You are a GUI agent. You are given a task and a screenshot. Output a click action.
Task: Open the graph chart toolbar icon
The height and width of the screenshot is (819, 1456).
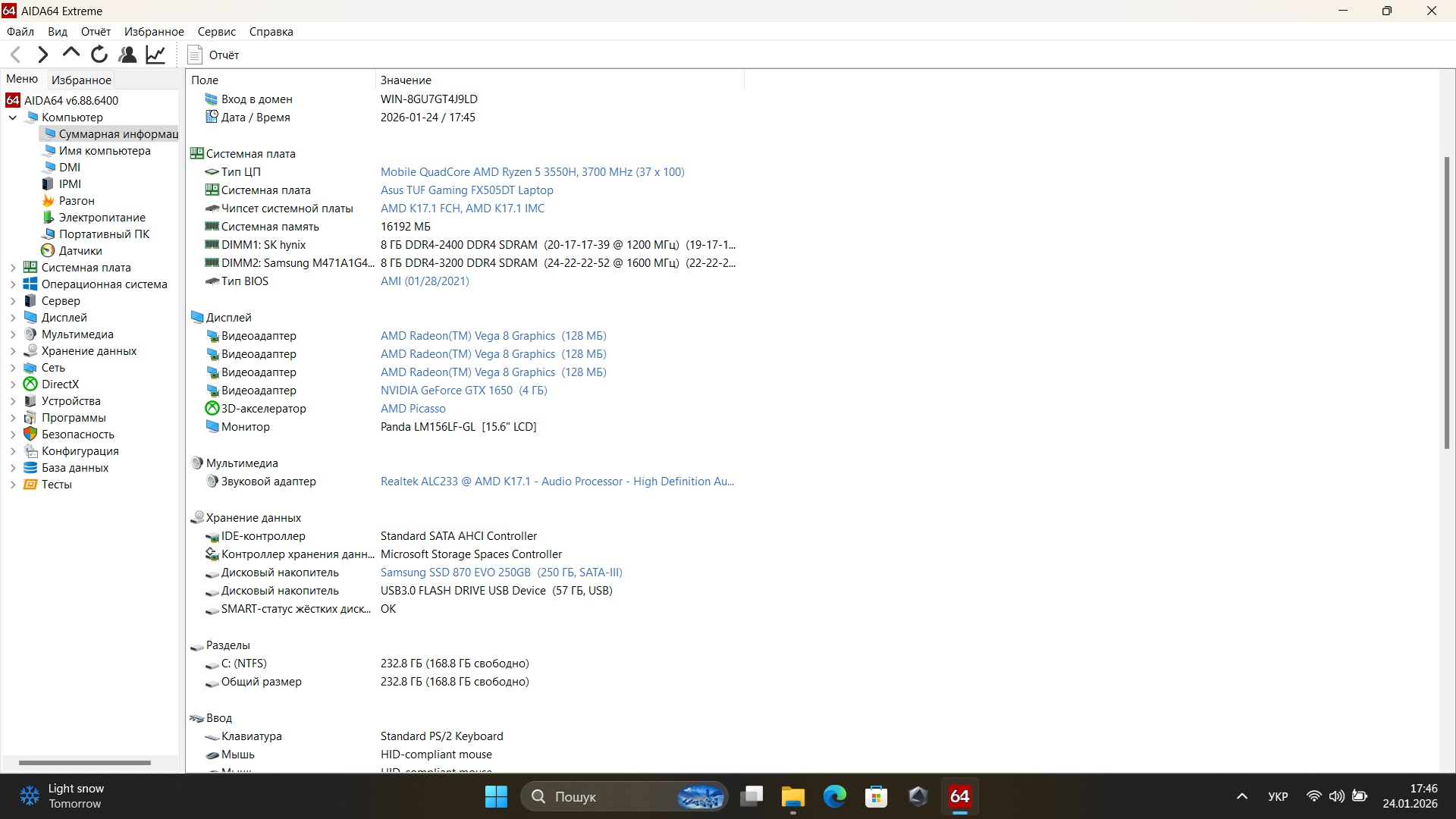[155, 55]
